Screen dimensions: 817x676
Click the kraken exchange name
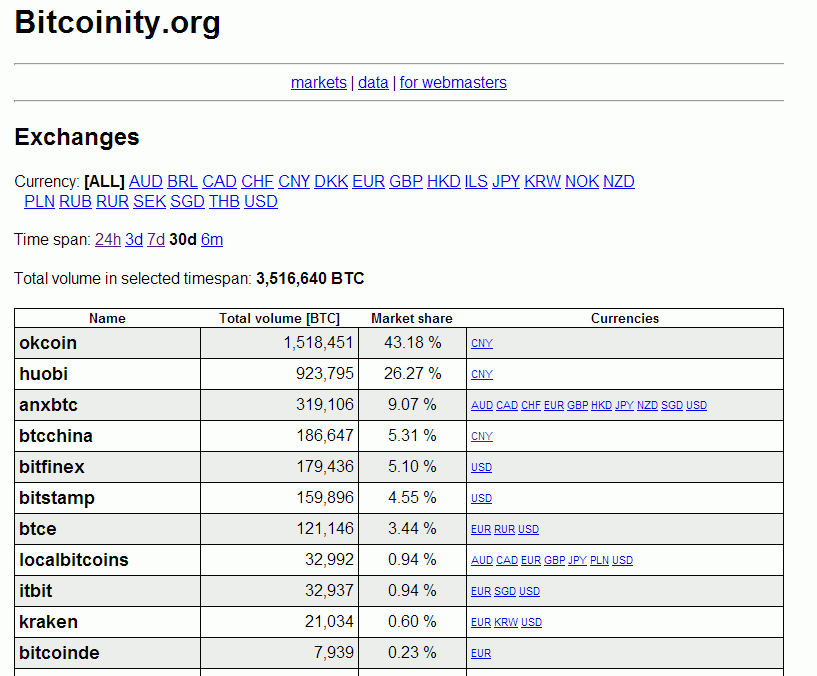click(x=48, y=622)
